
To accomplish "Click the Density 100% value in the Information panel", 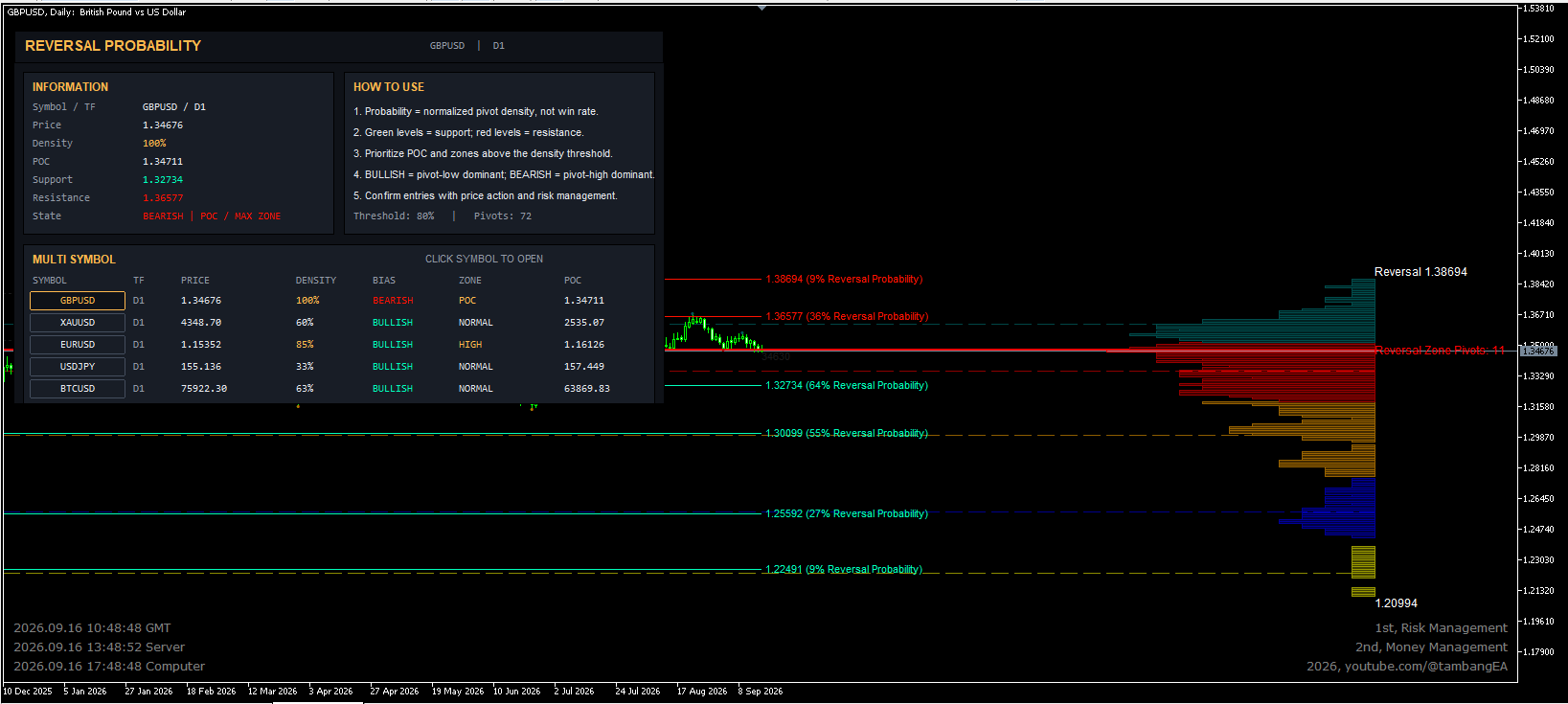I will click(x=154, y=144).
